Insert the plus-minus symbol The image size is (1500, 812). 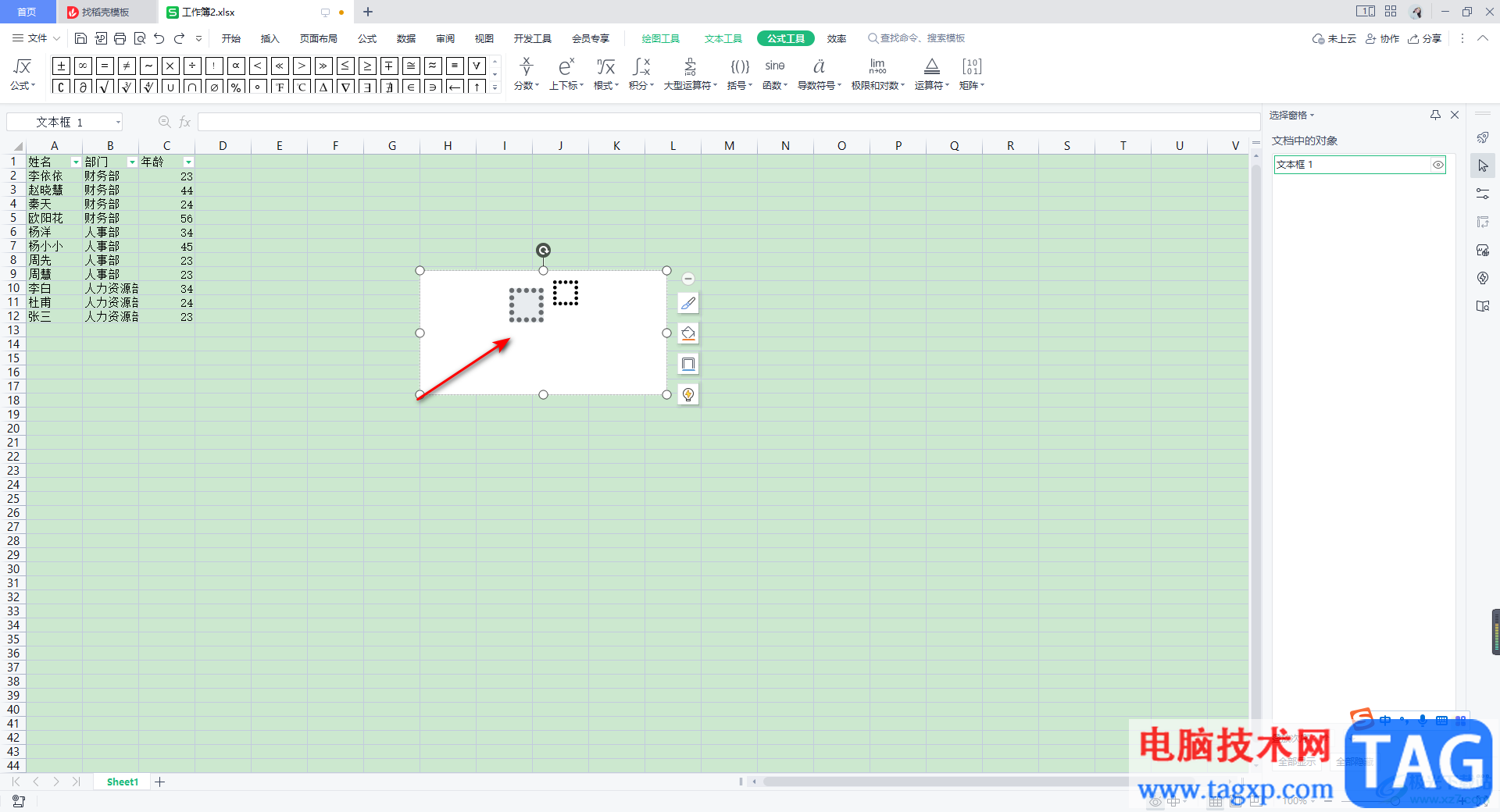(61, 66)
